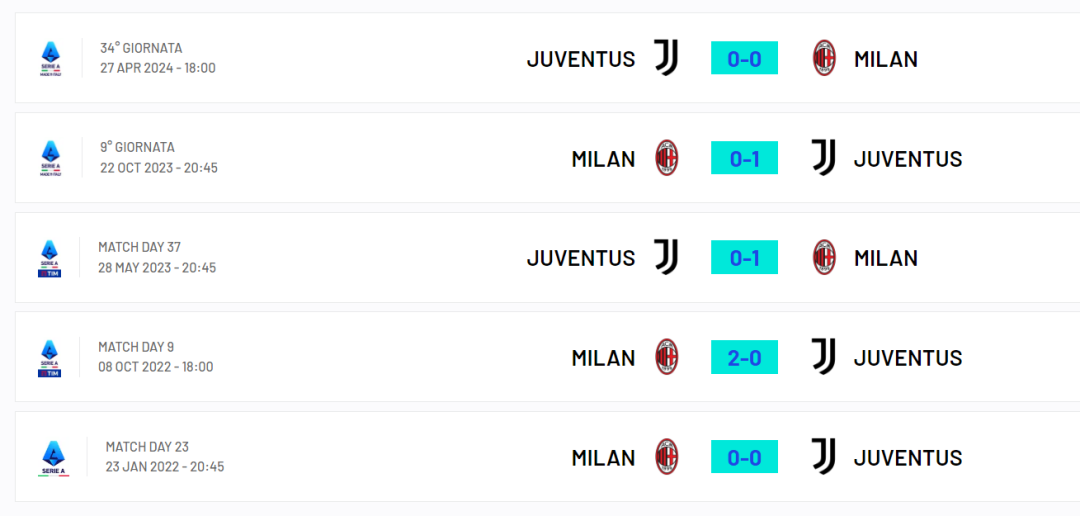Viewport: 1080px width, 516px height.
Task: Click the Serie A logo beside Match Day 23
Action: point(54,457)
